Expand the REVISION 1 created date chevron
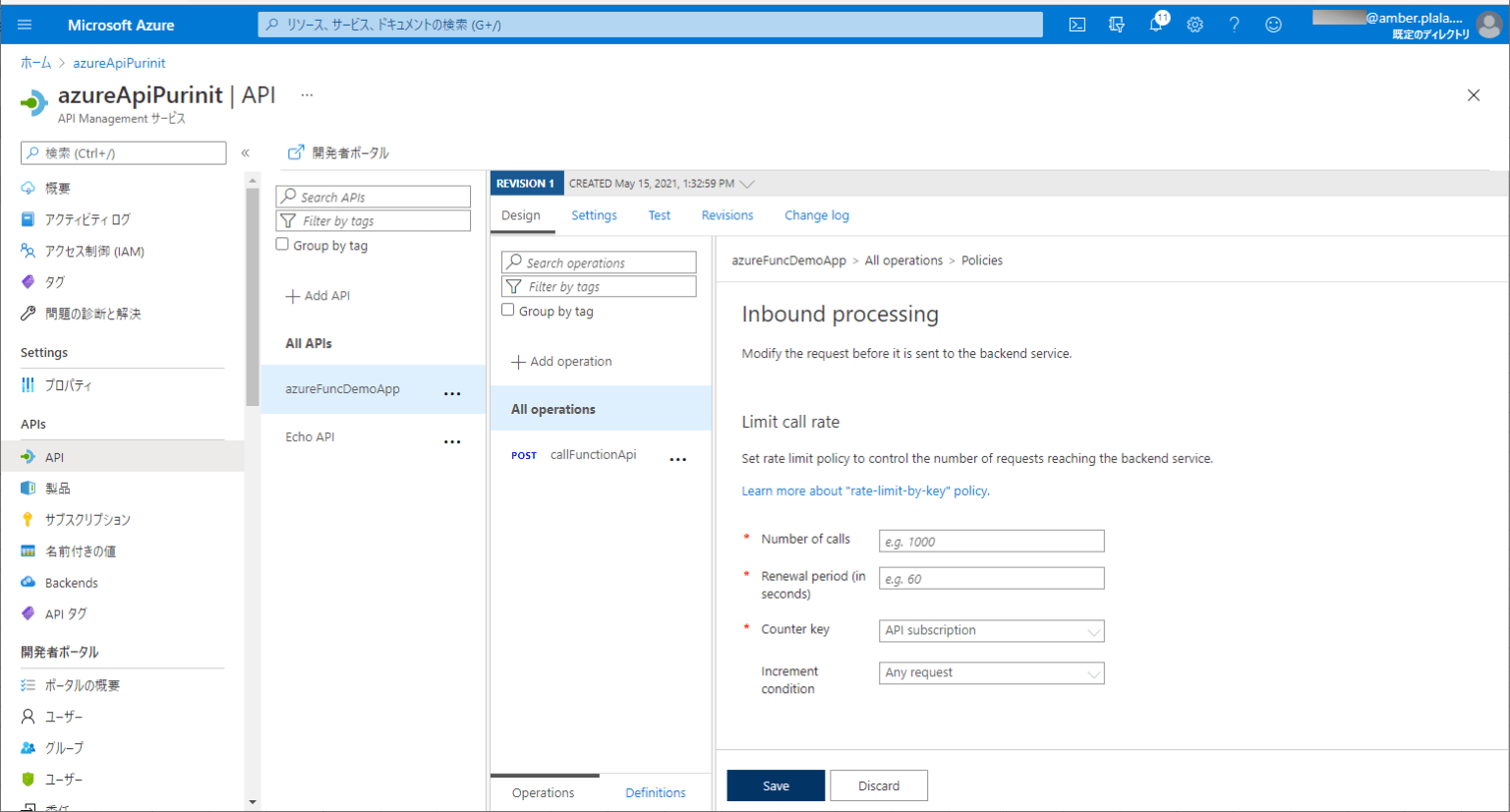 pyautogui.click(x=750, y=183)
